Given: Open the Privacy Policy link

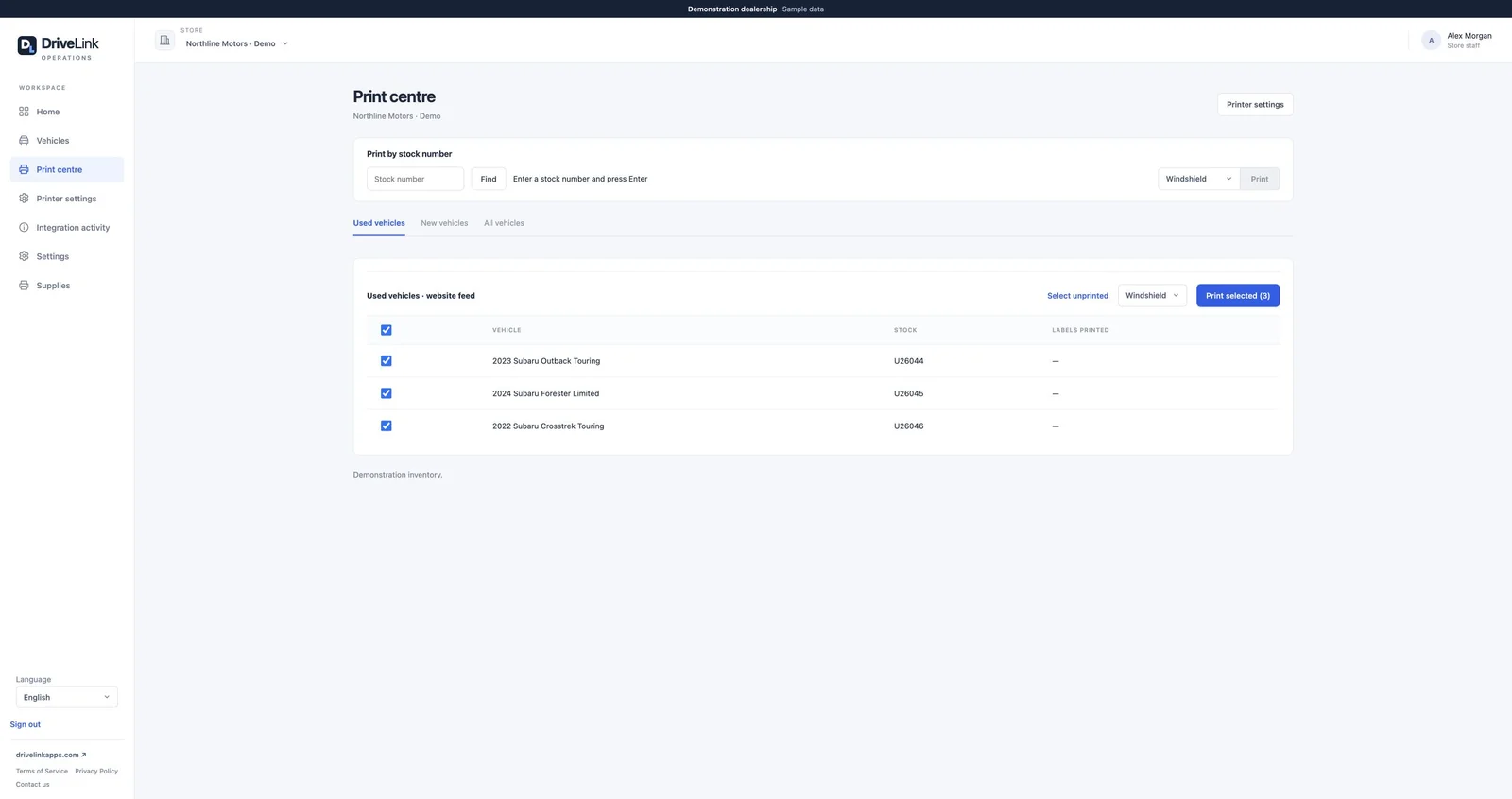Looking at the screenshot, I should point(96,771).
